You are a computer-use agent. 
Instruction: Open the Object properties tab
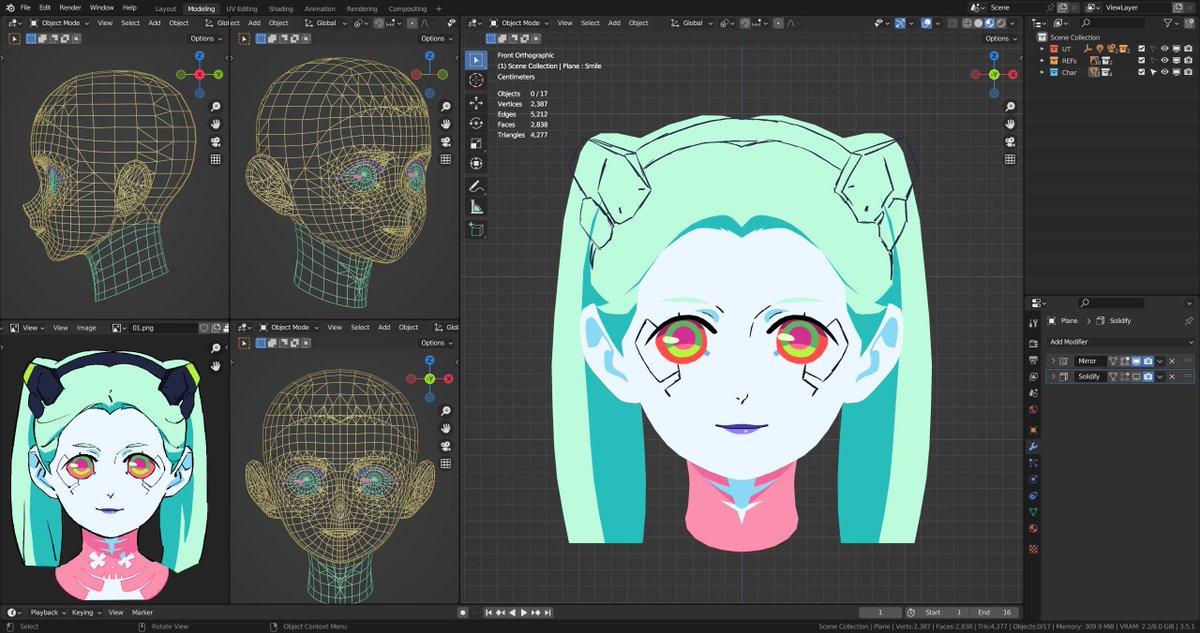coord(1034,430)
